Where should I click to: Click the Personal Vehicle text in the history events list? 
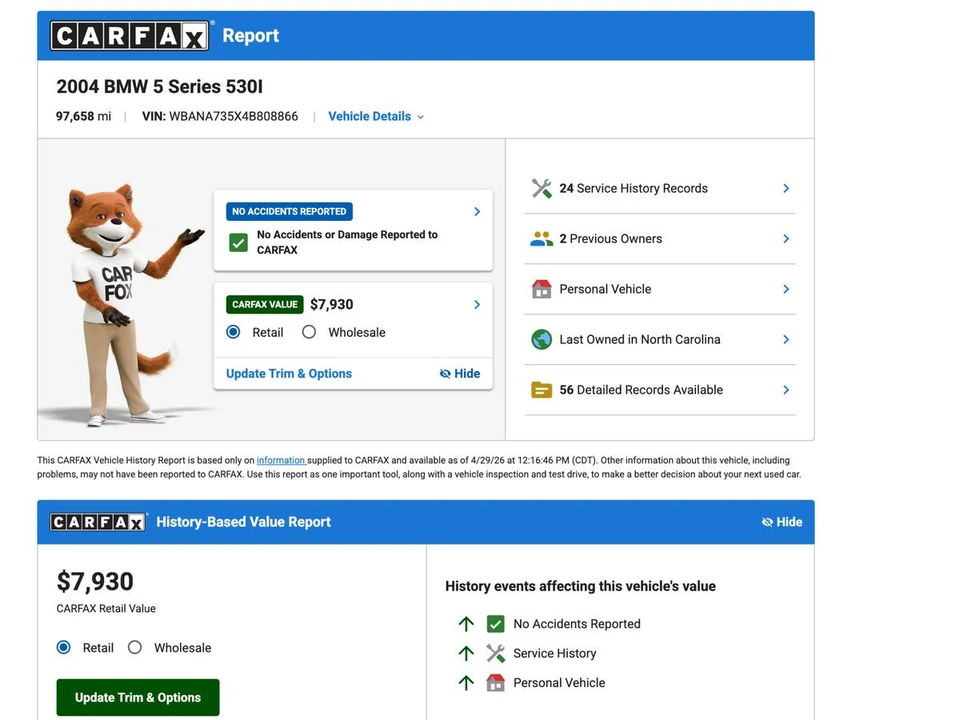559,683
